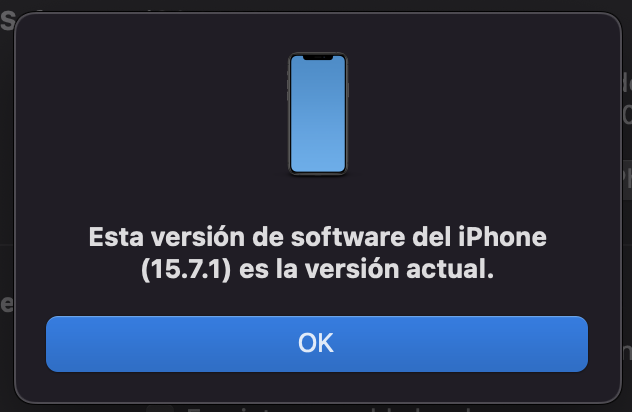632x412 pixels.
Task: Click the small dimmed icon below the dialog
Action: point(160,409)
